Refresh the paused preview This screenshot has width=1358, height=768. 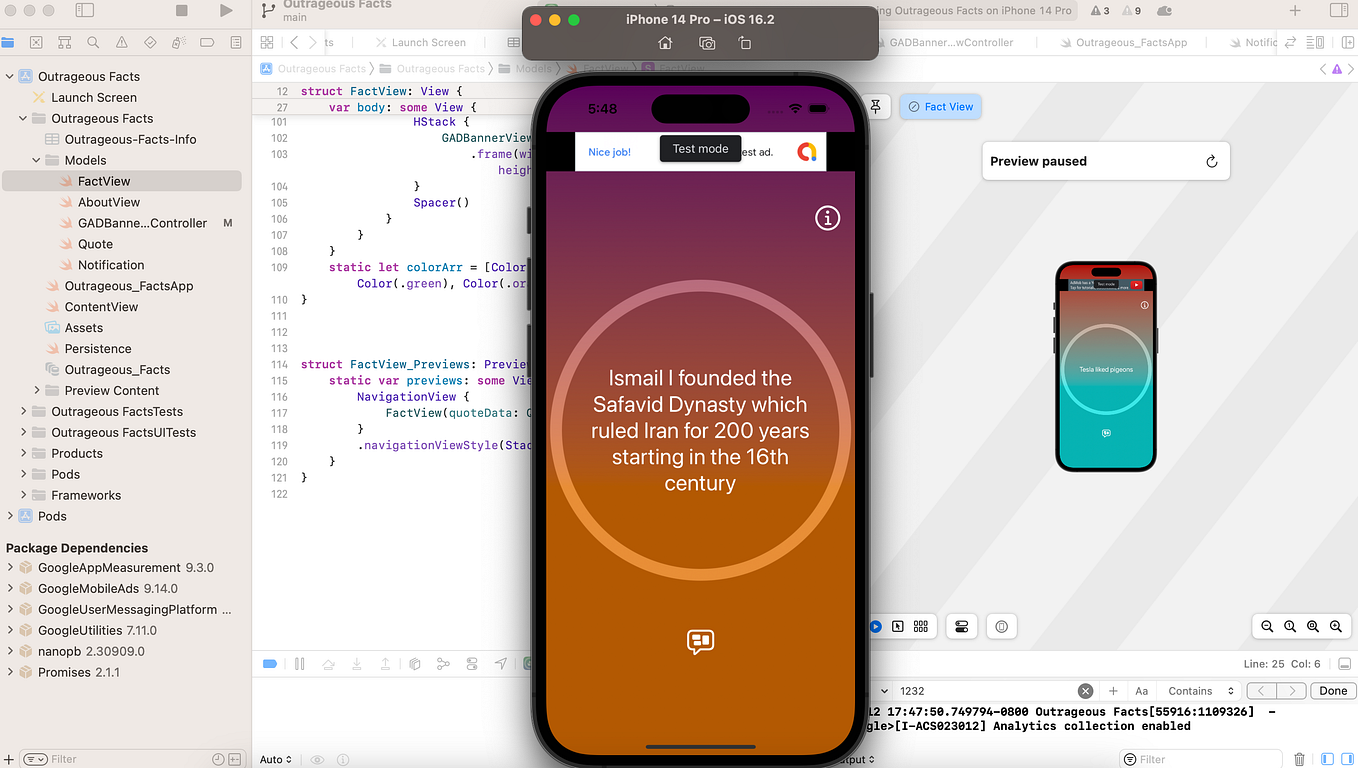[1211, 161]
